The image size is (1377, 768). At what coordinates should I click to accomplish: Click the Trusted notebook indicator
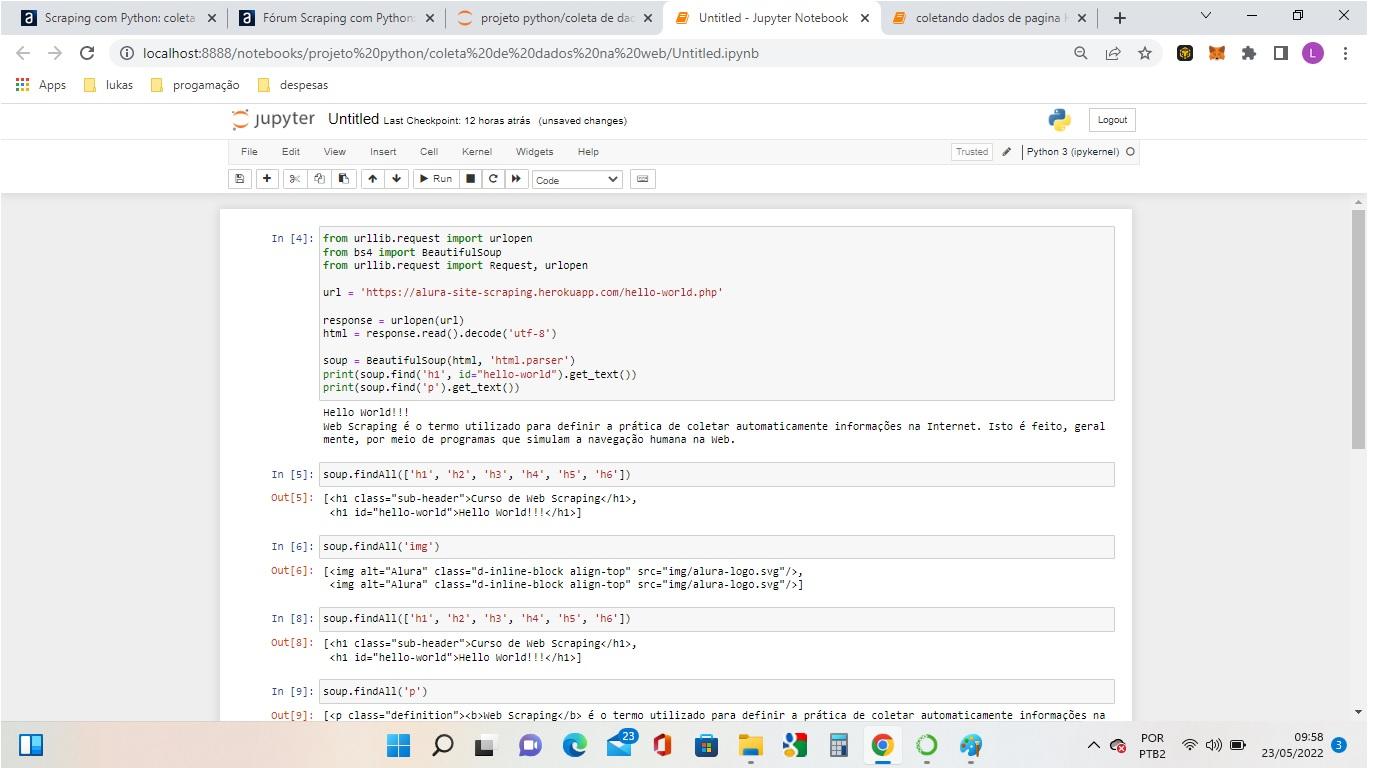coord(971,152)
